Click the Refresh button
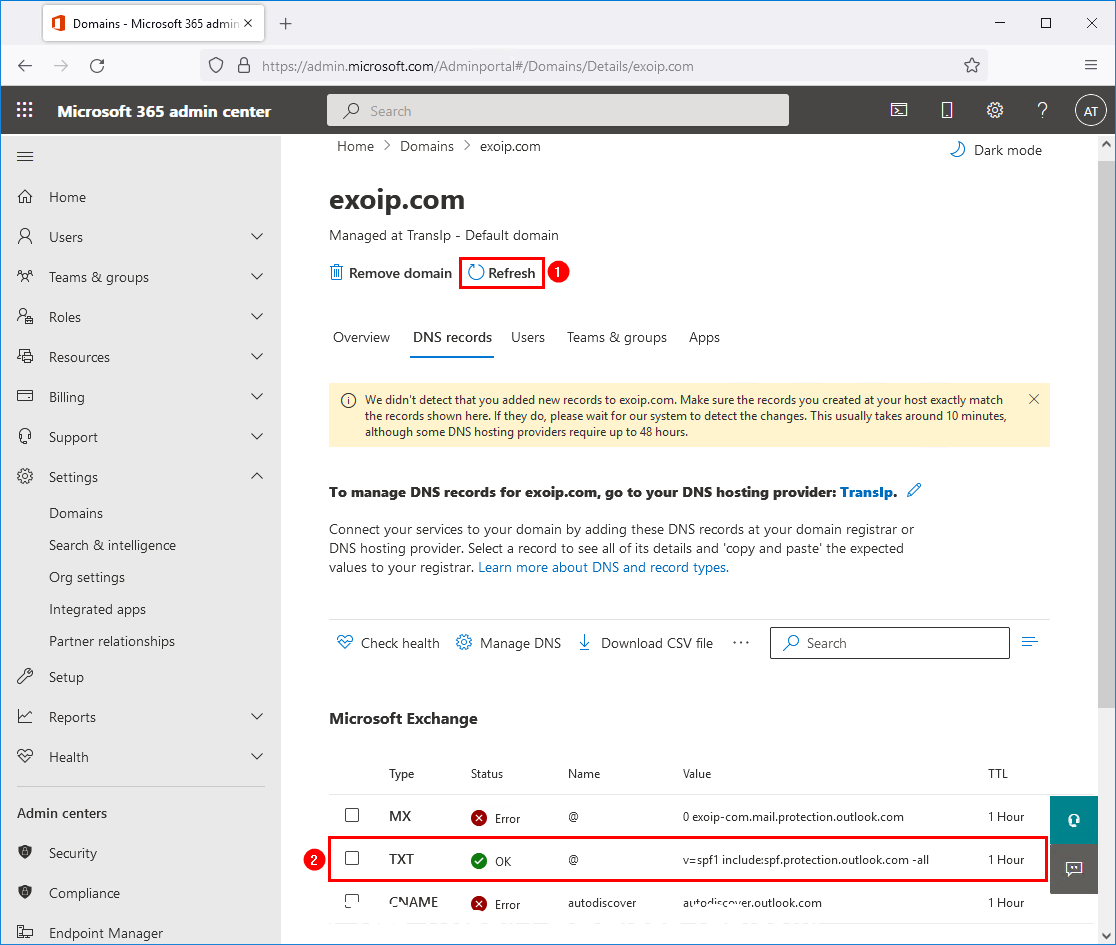 pos(502,273)
